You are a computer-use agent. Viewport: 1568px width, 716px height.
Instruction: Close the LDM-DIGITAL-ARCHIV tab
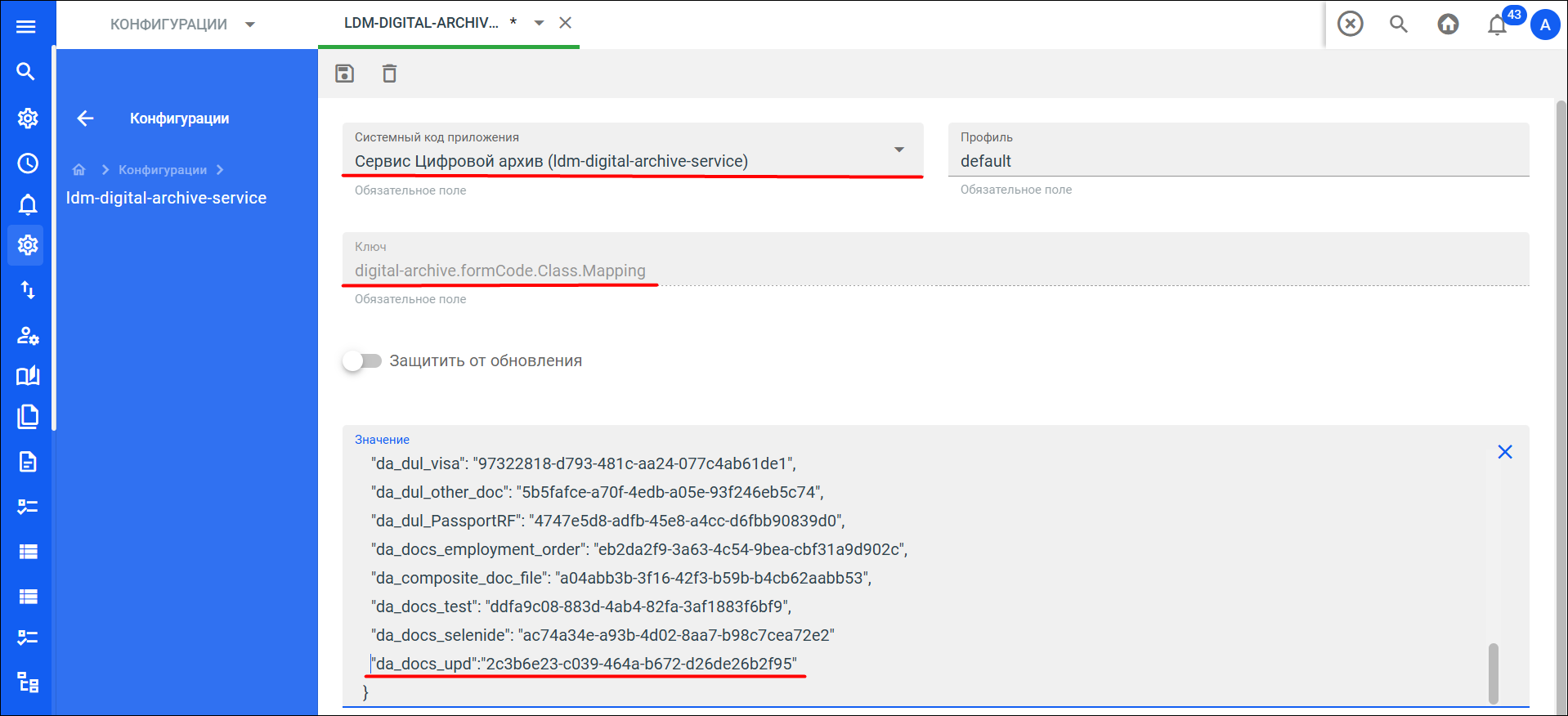(x=565, y=23)
